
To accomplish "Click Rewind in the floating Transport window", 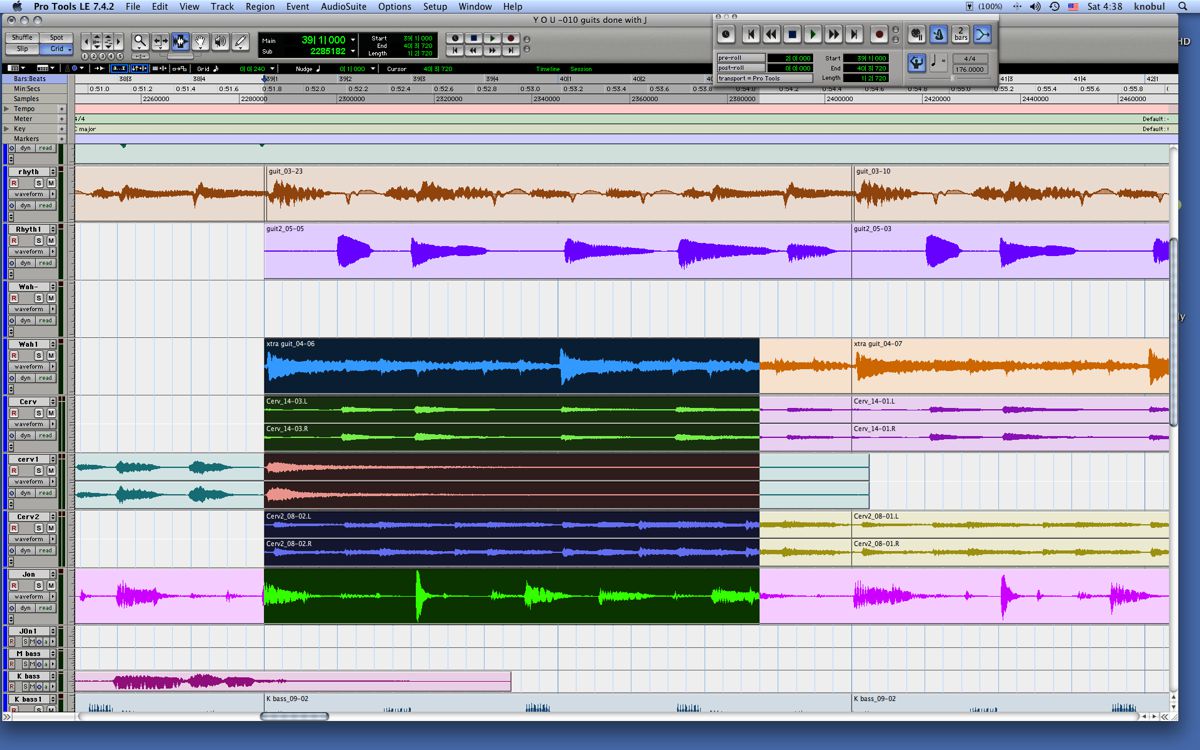I will pyautogui.click(x=771, y=34).
